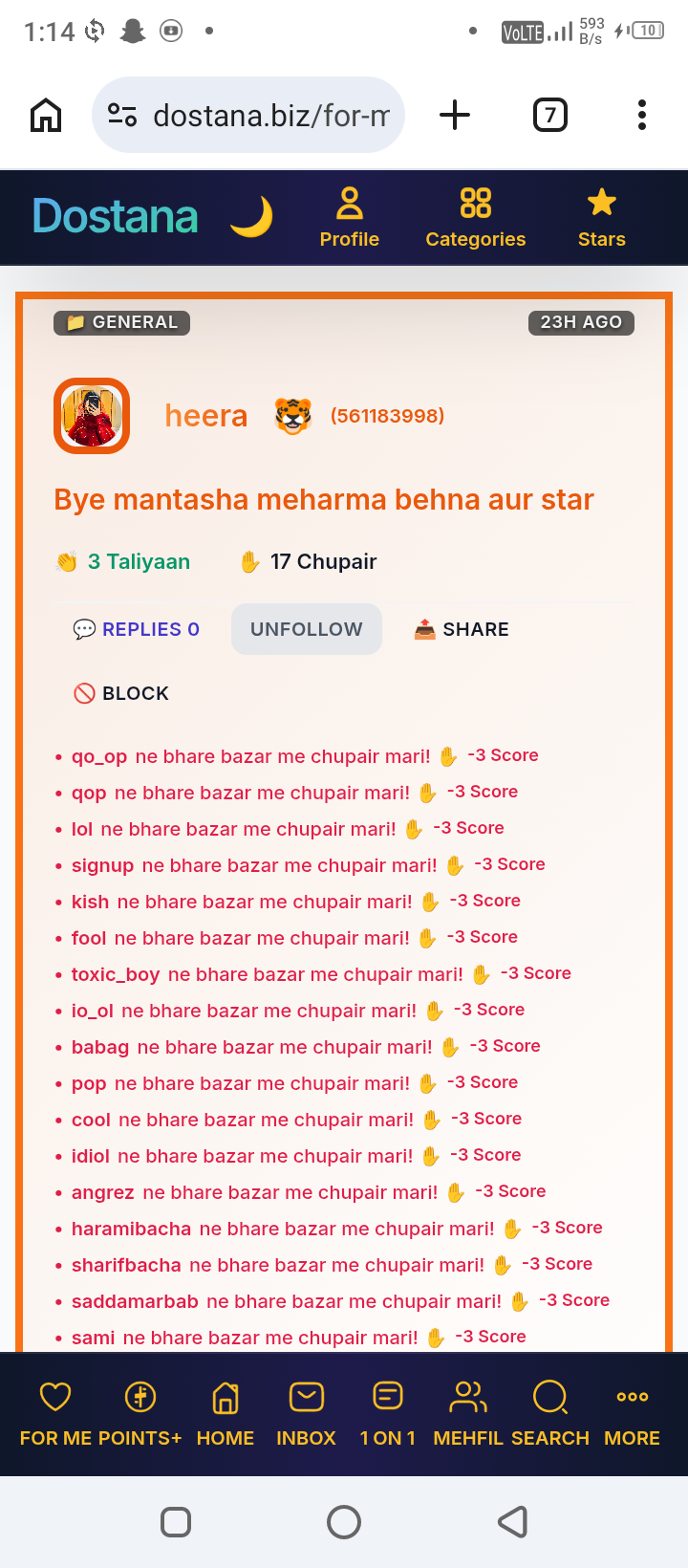Open the browser tab switcher showing 7

550,115
